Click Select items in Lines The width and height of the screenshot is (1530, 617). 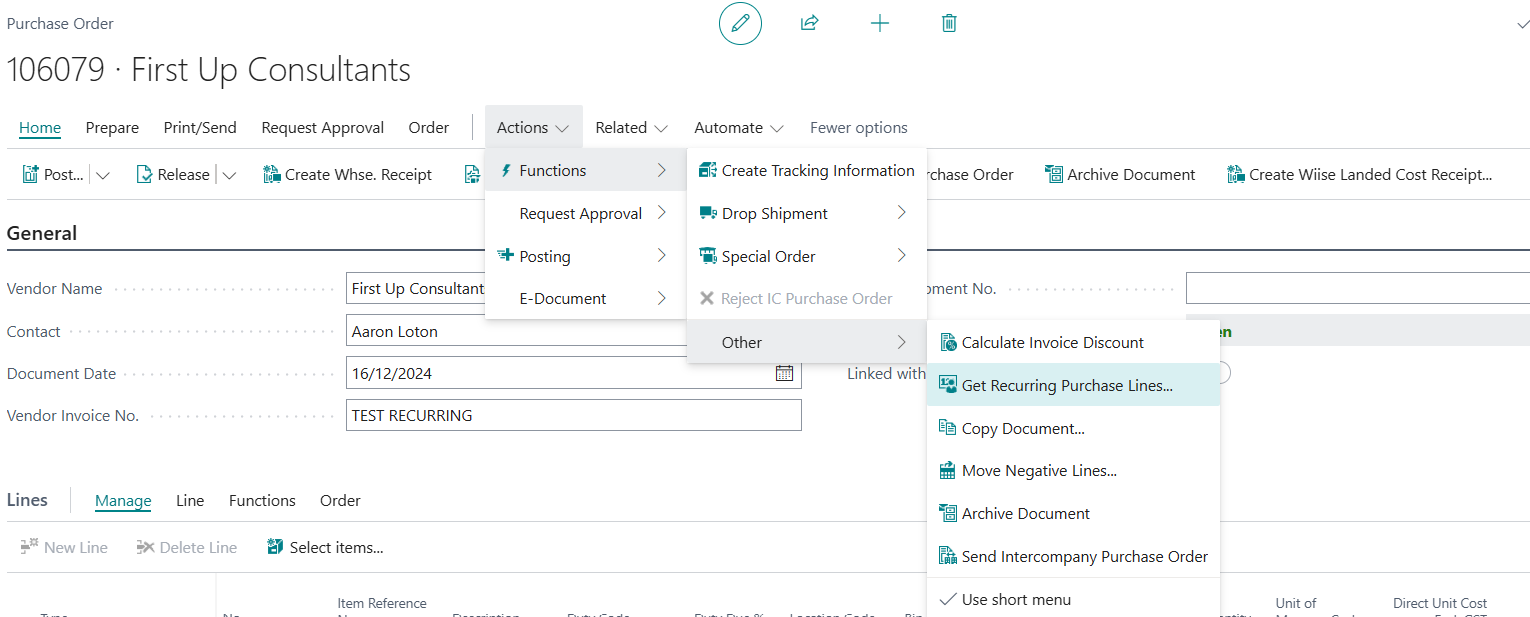(325, 547)
